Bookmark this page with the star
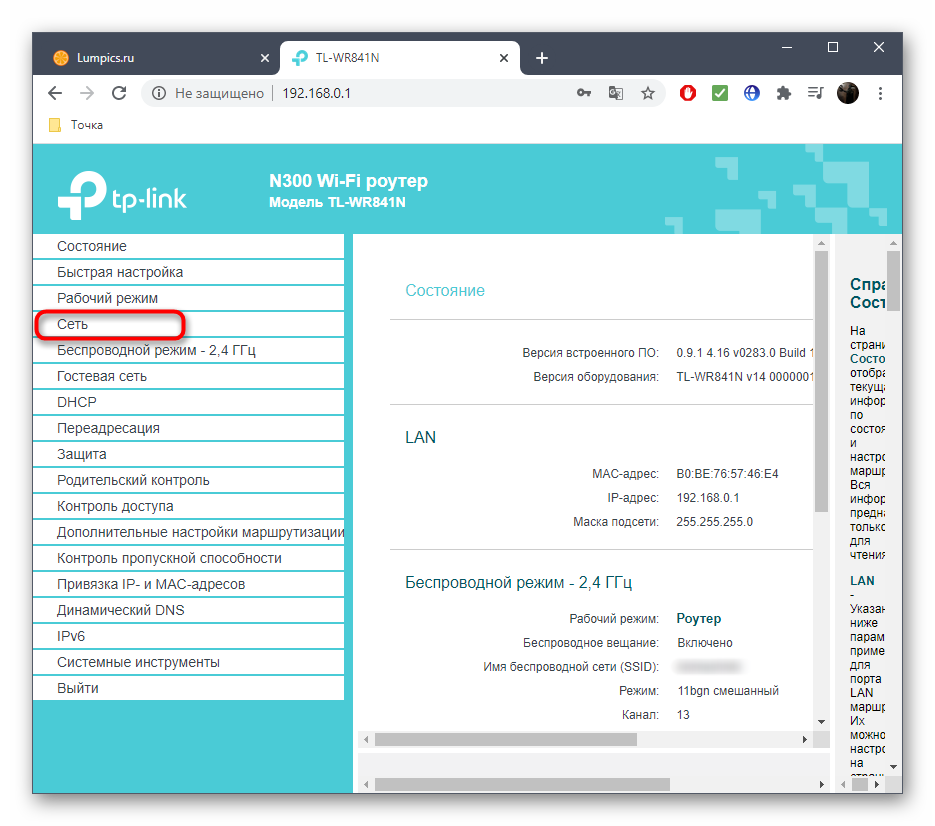The width and height of the screenshot is (935, 826). [x=648, y=93]
